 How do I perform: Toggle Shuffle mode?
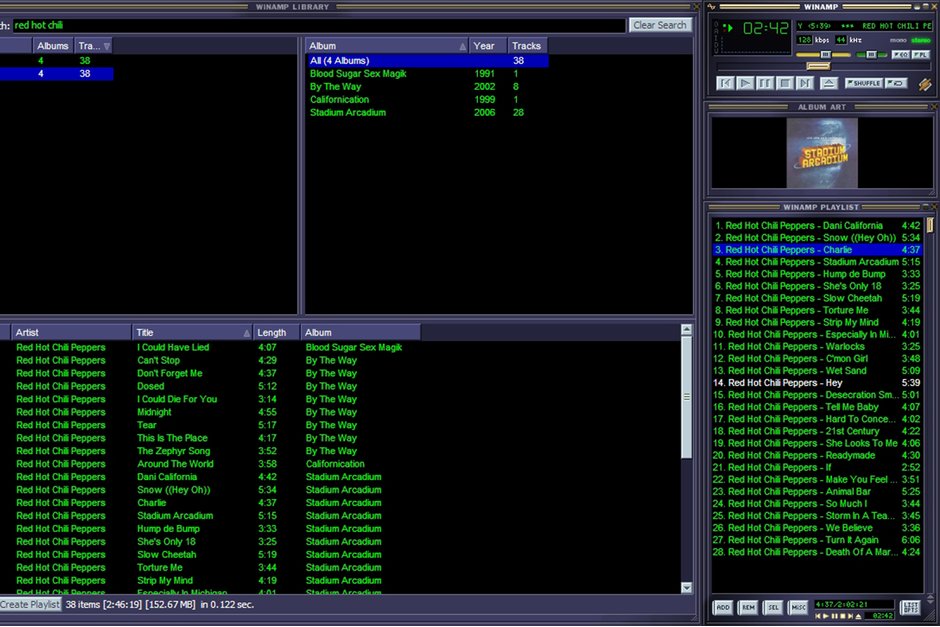click(863, 83)
